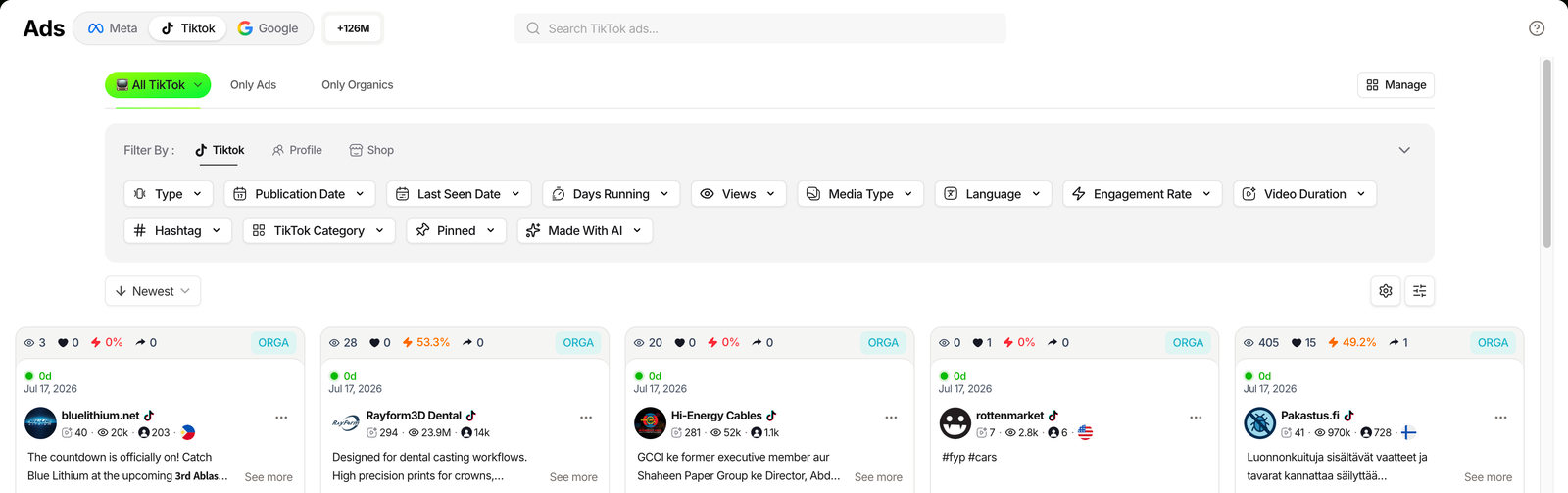Open the Pakastus.fi card three-dot menu
Viewport: 1568px width, 493px height.
[1500, 418]
